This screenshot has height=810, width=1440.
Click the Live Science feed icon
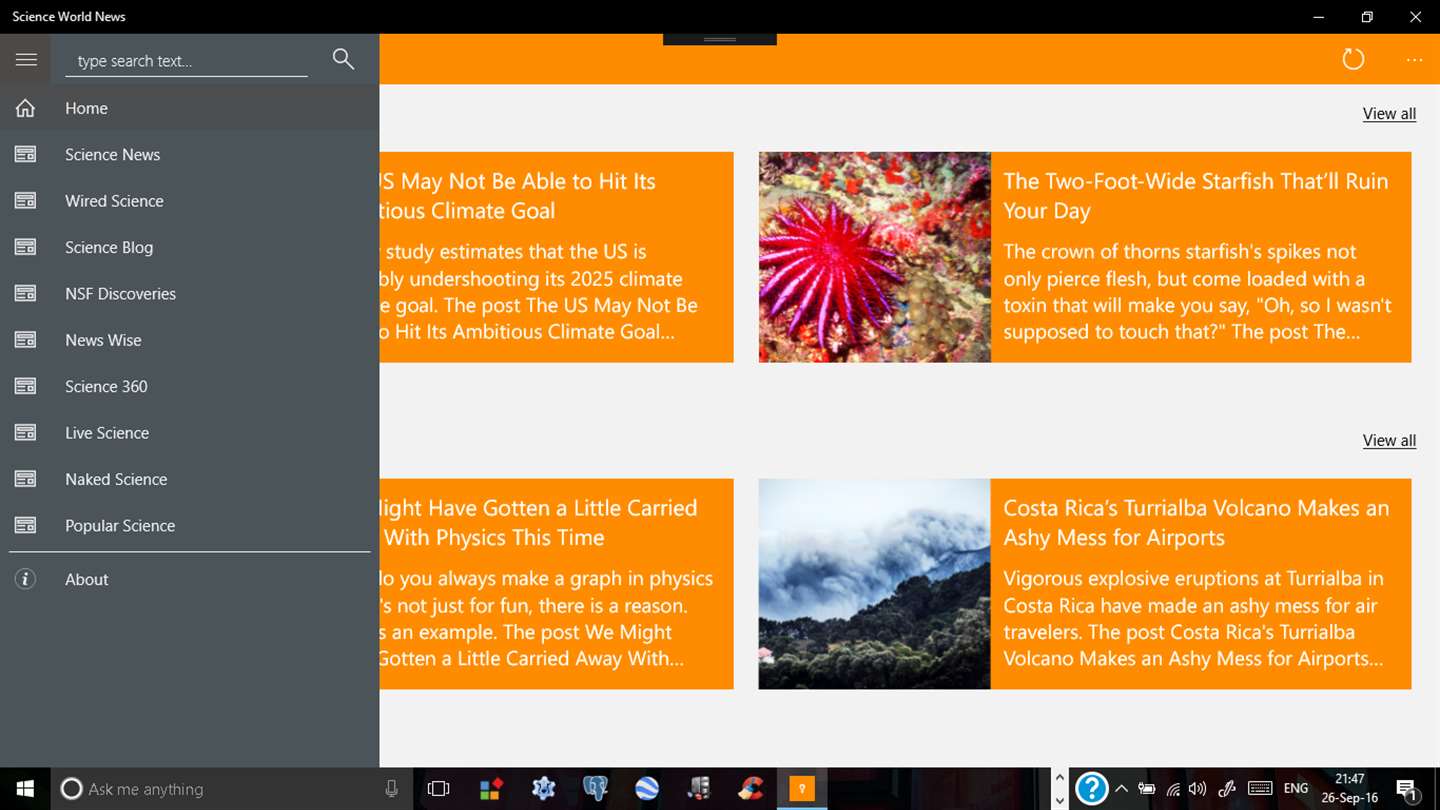pos(25,433)
